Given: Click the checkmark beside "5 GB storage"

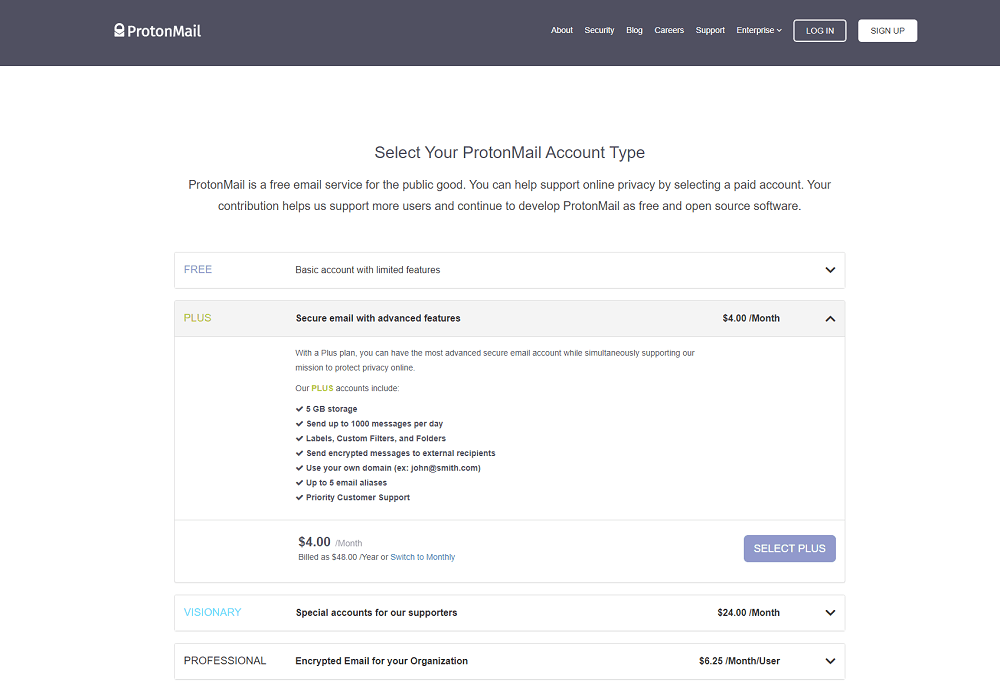Looking at the screenshot, I should (x=299, y=408).
